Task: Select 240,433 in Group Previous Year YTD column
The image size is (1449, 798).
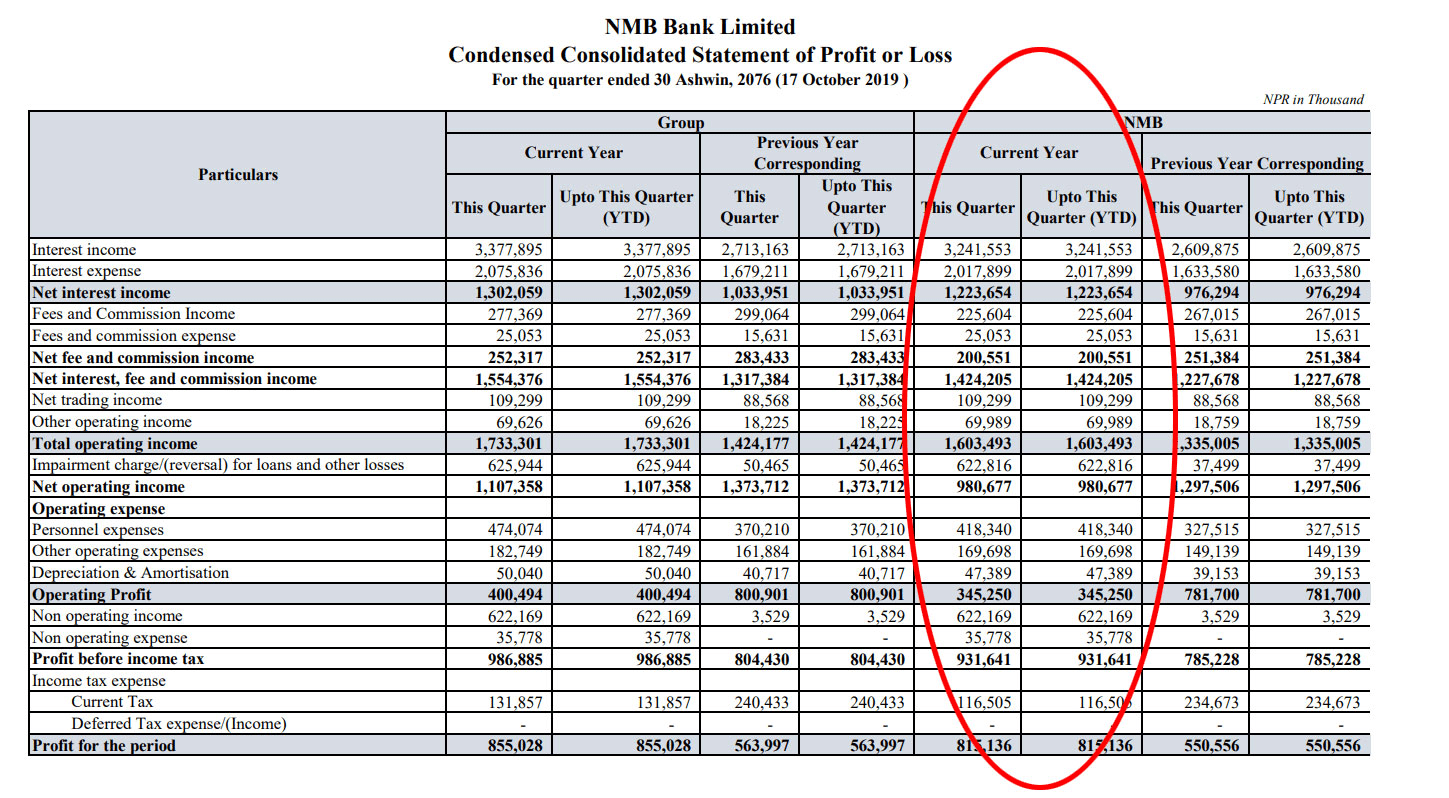Action: [876, 702]
